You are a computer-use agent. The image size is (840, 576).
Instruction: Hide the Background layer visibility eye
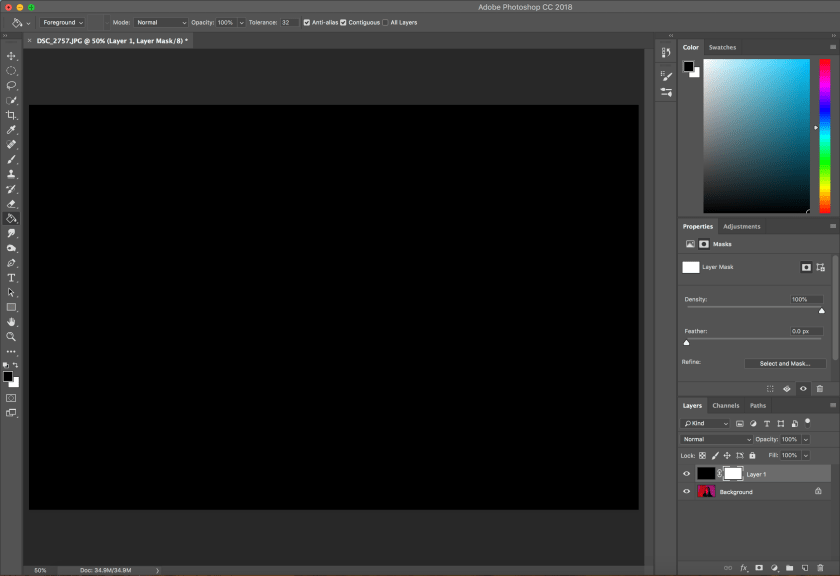tap(686, 492)
